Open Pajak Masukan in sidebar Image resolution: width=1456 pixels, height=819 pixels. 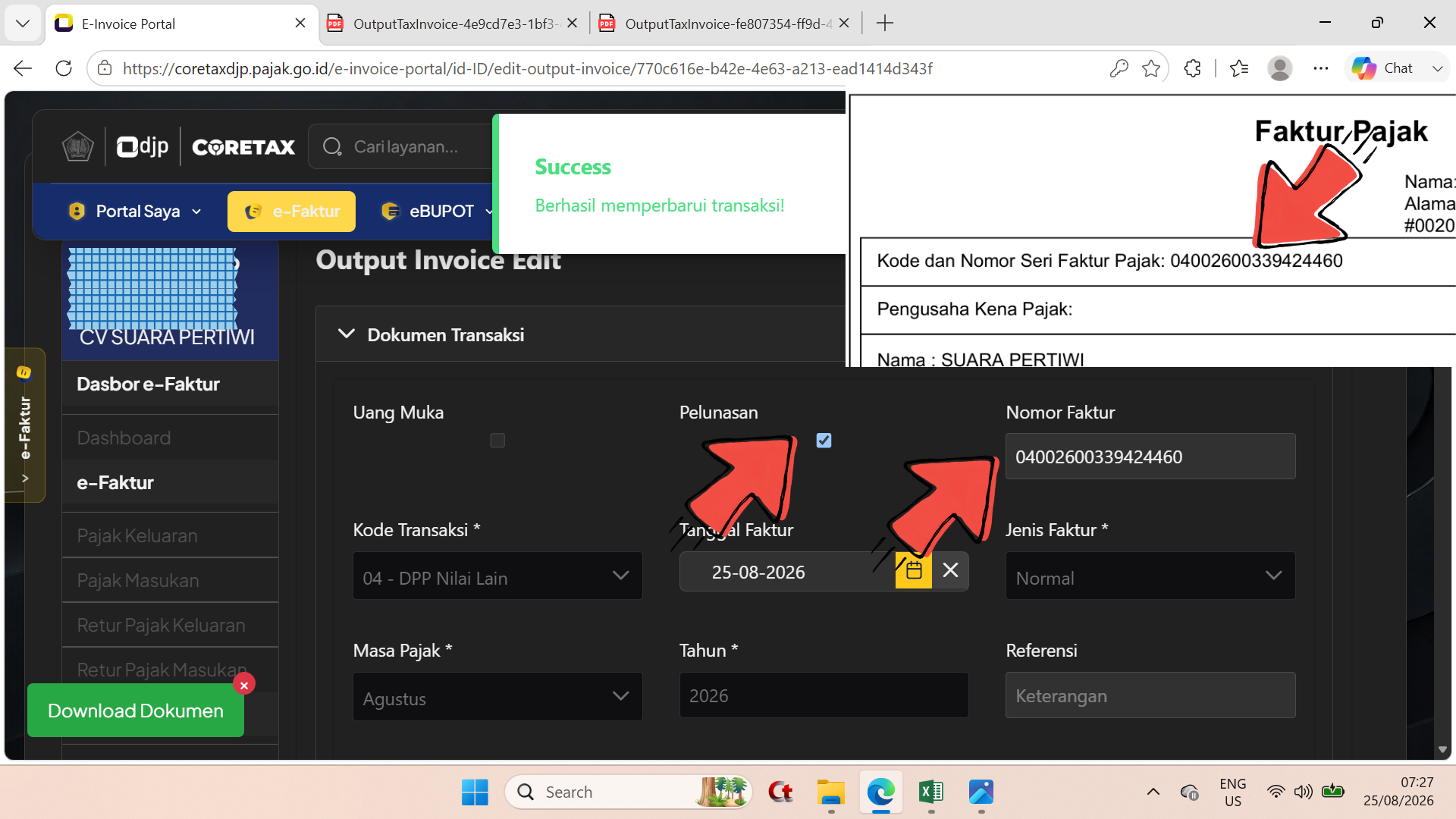[138, 580]
